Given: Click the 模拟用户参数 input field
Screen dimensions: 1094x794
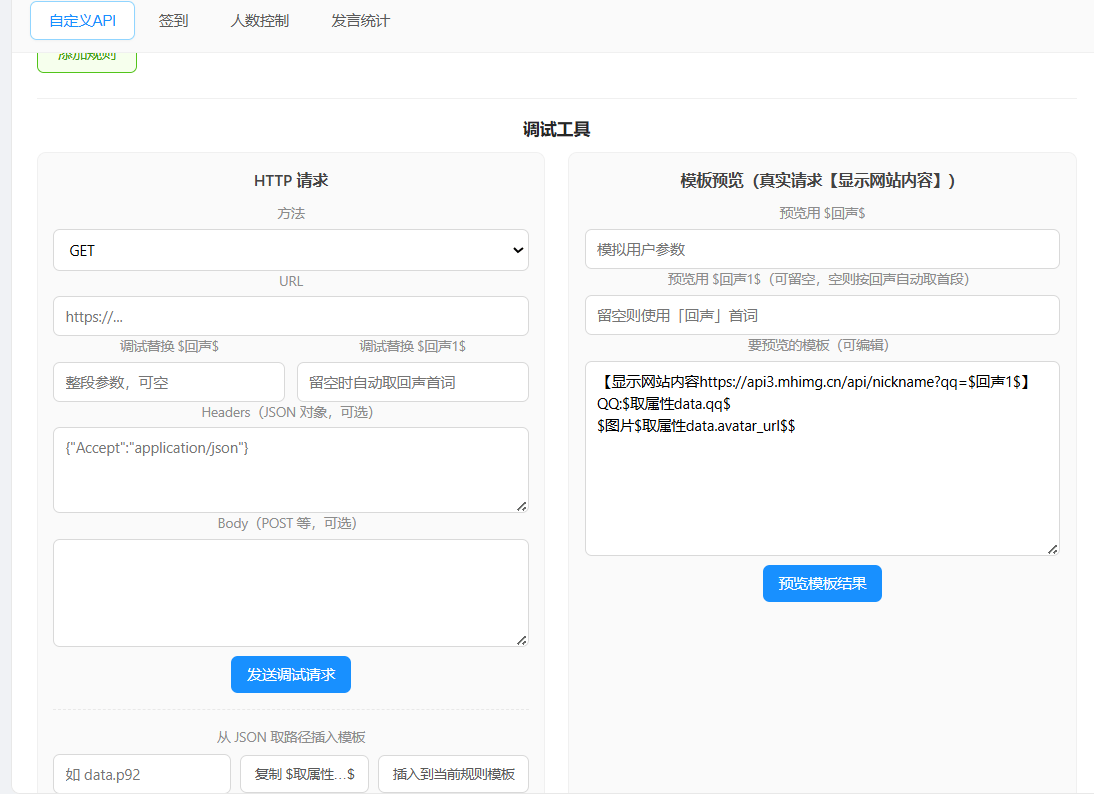Looking at the screenshot, I should click(x=822, y=249).
